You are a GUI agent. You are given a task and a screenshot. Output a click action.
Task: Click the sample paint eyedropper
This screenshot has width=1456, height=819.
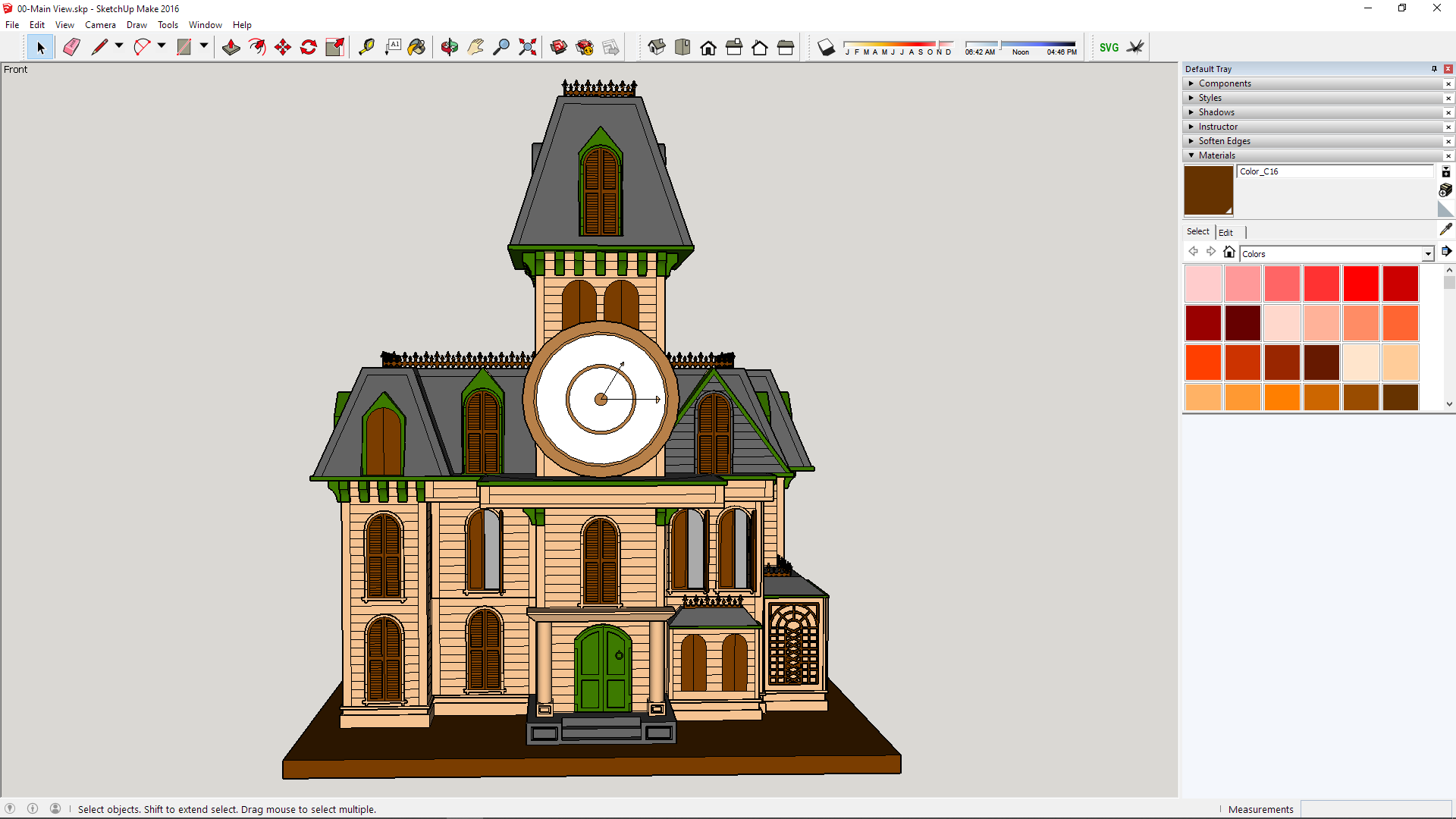point(1445,229)
